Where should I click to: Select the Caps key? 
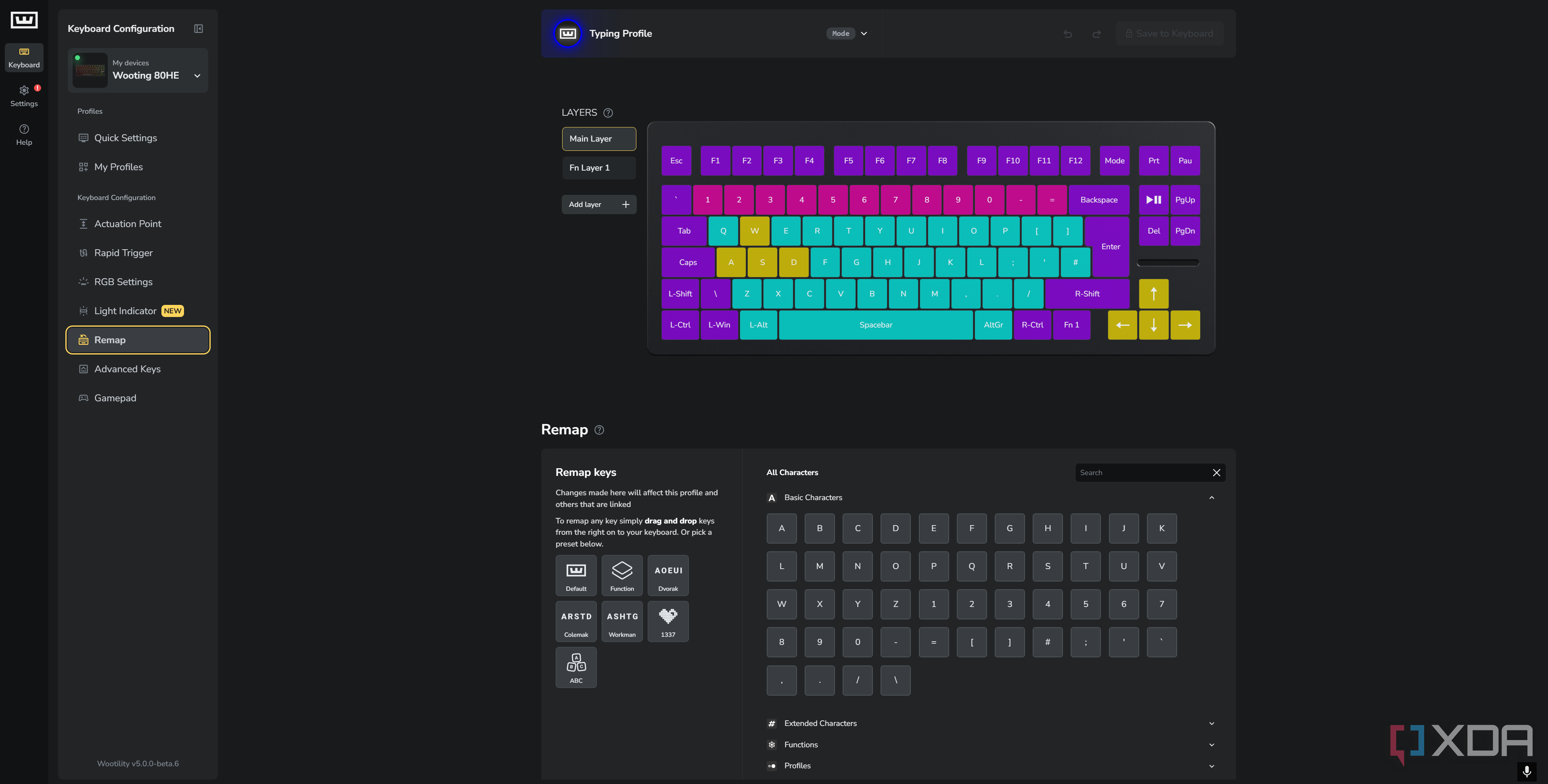(688, 263)
